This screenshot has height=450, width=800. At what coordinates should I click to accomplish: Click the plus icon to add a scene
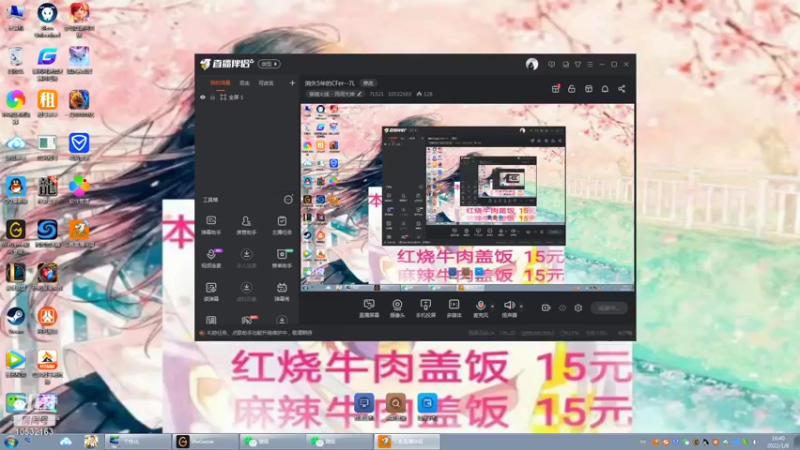(x=292, y=83)
